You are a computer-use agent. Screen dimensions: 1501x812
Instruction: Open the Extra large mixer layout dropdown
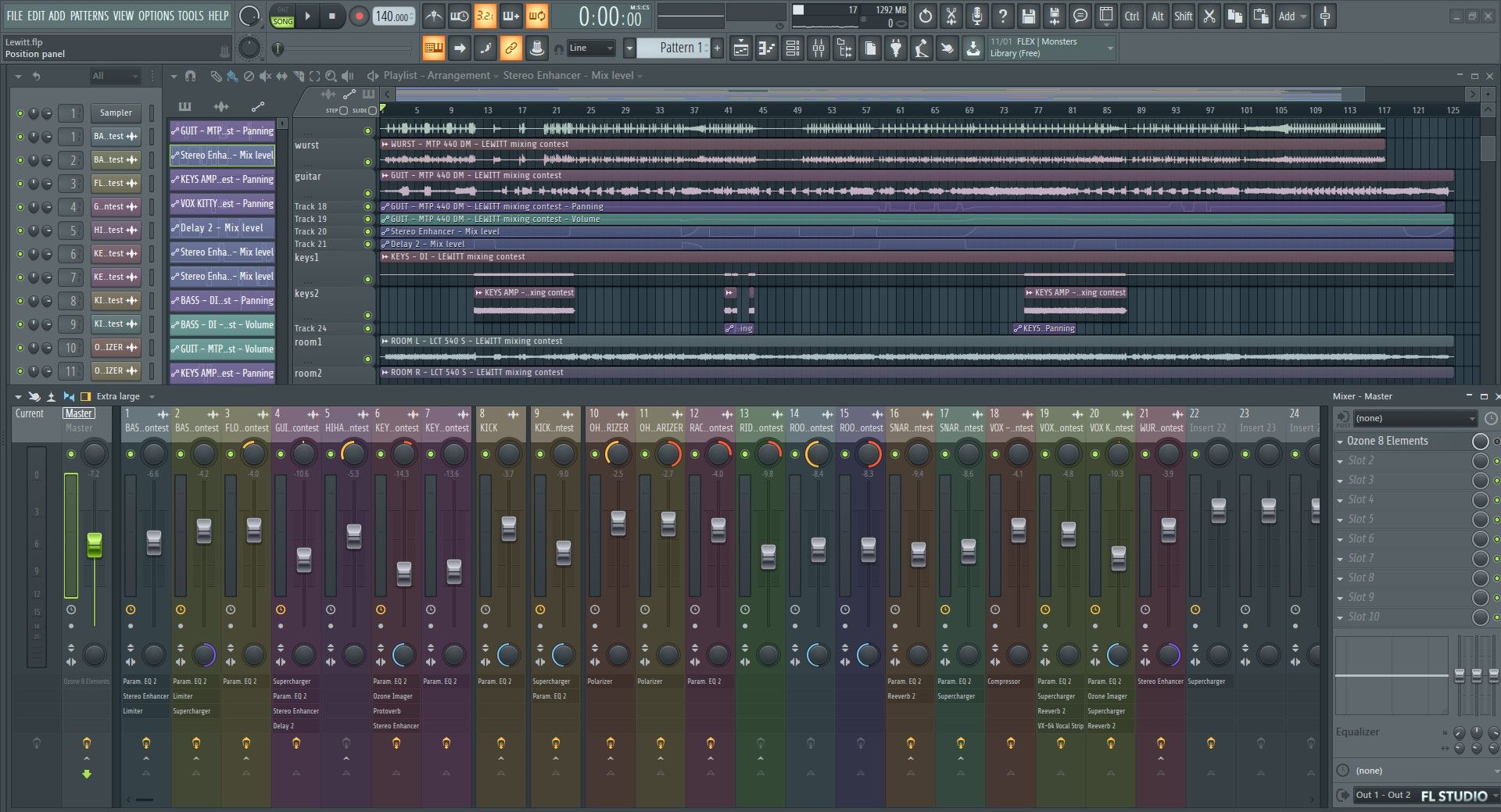[x=125, y=397]
